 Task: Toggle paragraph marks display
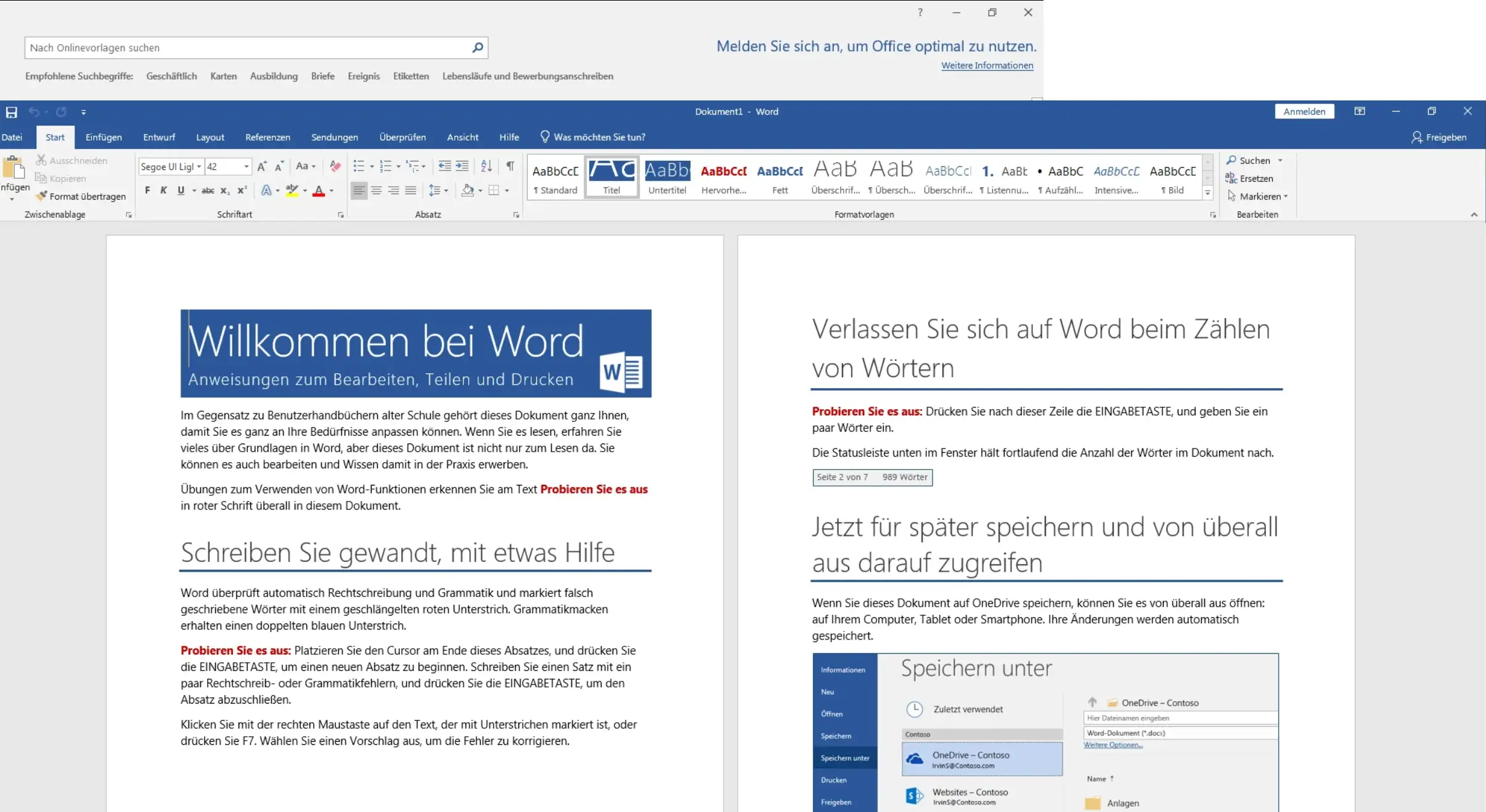[510, 166]
